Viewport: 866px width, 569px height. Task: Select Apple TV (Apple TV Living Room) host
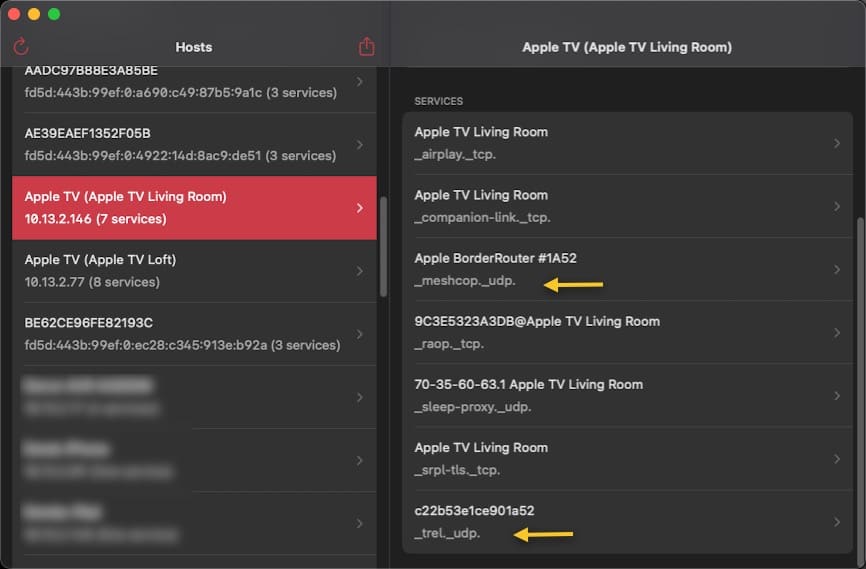[x=194, y=208]
